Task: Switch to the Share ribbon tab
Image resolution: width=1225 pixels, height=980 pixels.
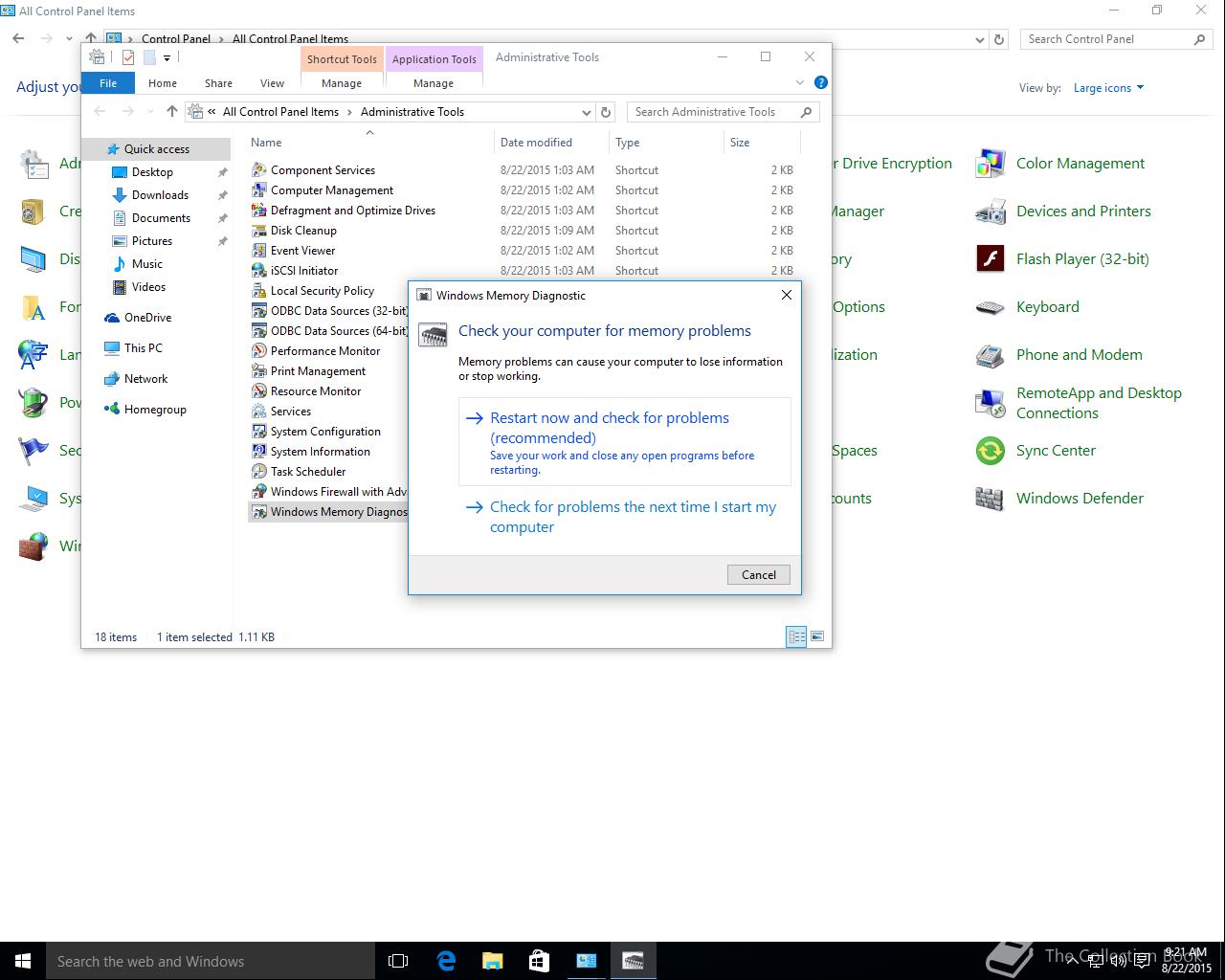Action: click(x=218, y=83)
